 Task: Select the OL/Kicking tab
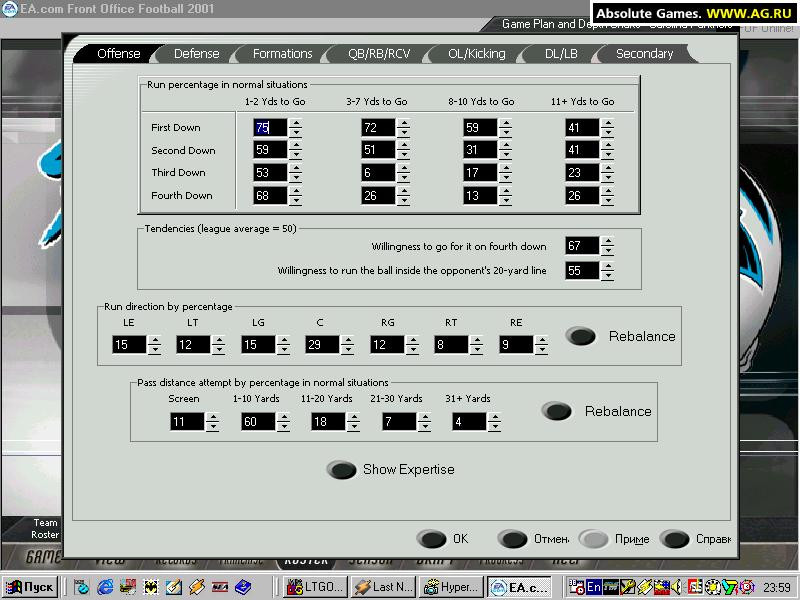point(477,54)
